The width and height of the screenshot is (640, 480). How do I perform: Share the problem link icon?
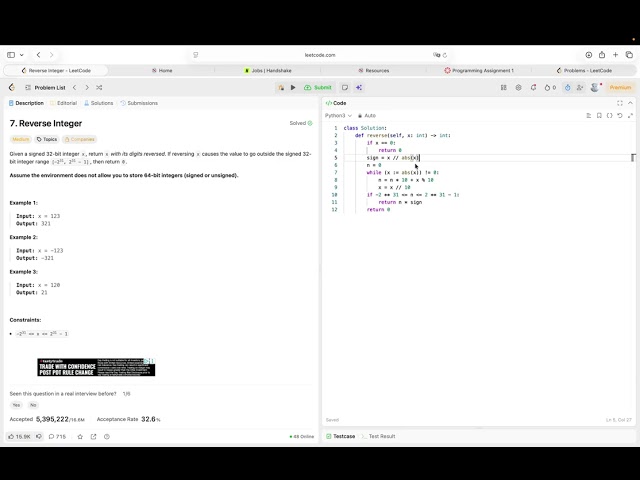[93, 436]
